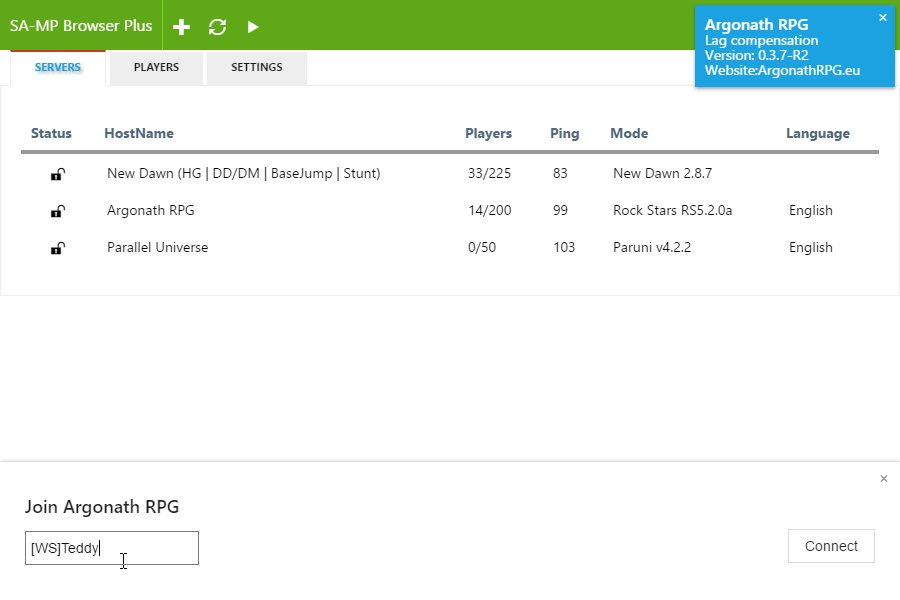Click the 0/50 players value

coord(482,247)
